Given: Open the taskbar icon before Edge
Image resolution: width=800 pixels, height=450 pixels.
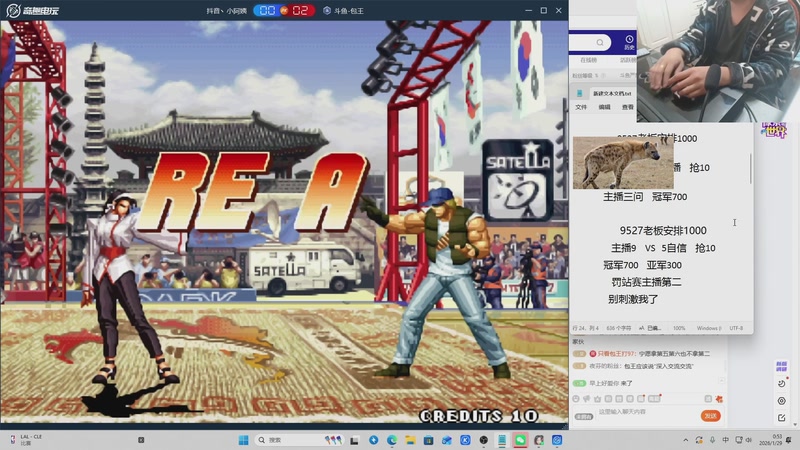Looking at the screenshot, I should click(373, 440).
